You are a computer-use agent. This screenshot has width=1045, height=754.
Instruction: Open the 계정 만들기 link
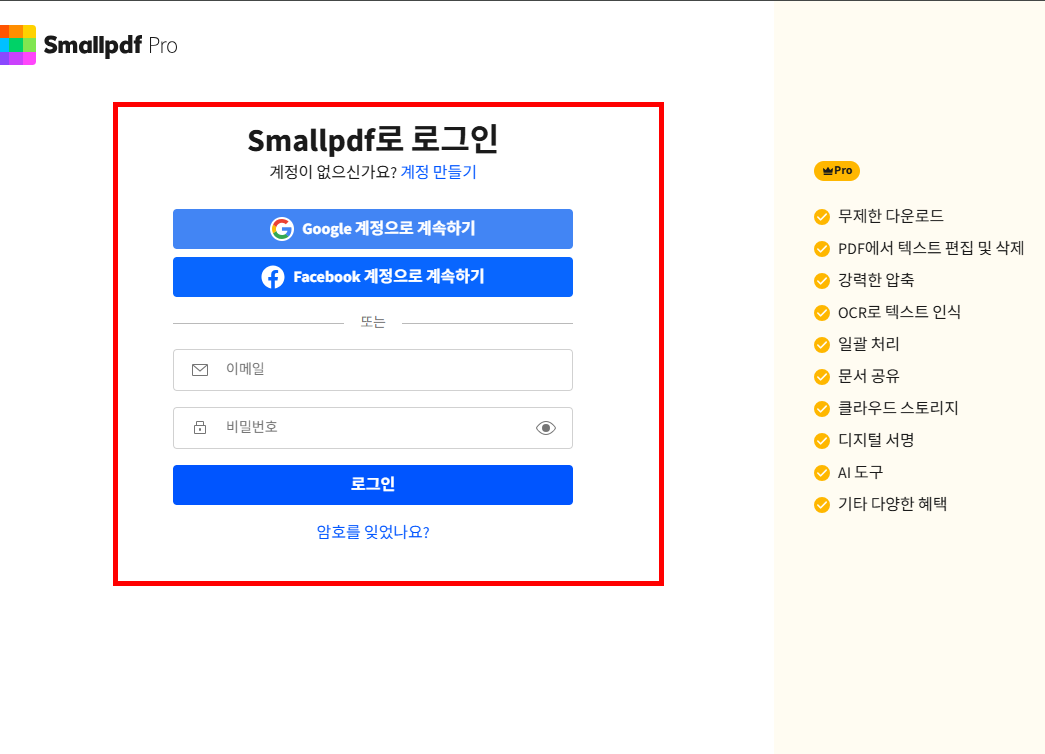point(437,172)
